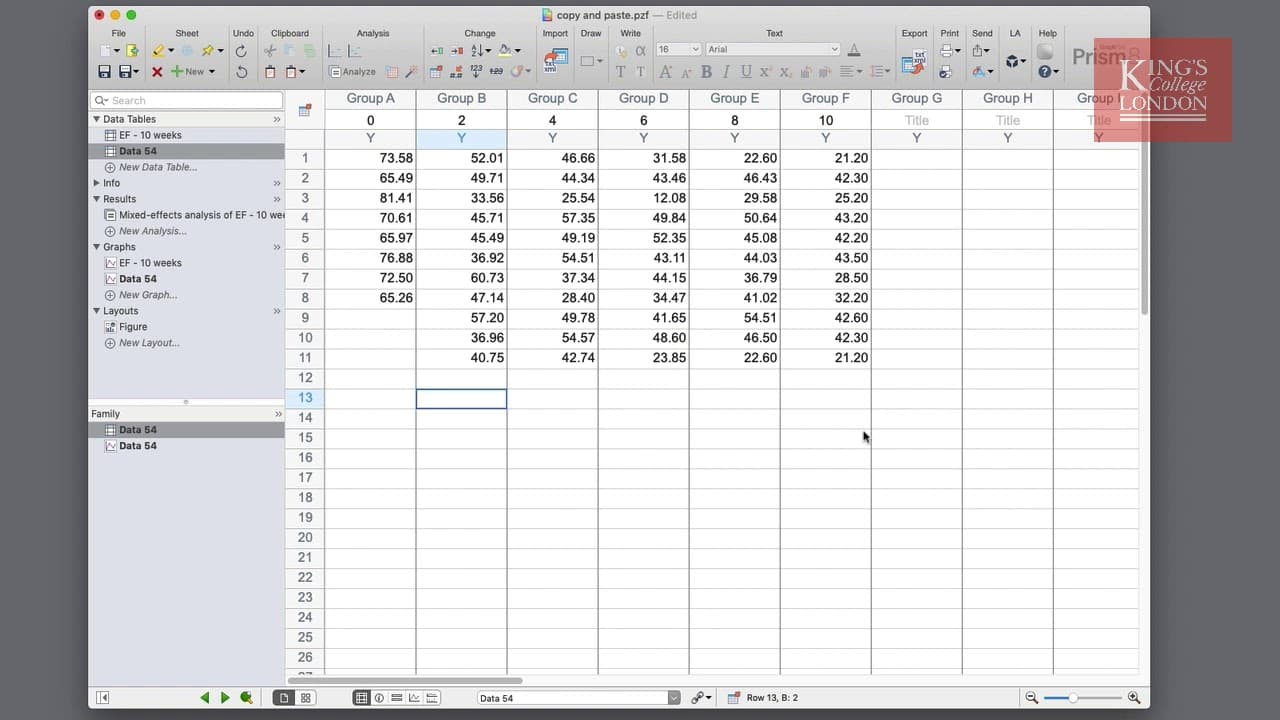Click New Layout link
Viewport: 1280px width, 720px height.
149,343
